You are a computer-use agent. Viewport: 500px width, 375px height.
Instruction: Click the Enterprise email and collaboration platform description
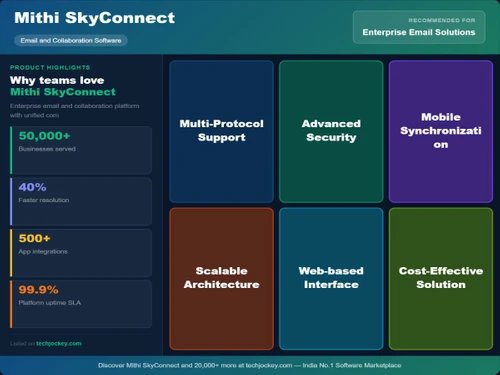[x=74, y=110]
